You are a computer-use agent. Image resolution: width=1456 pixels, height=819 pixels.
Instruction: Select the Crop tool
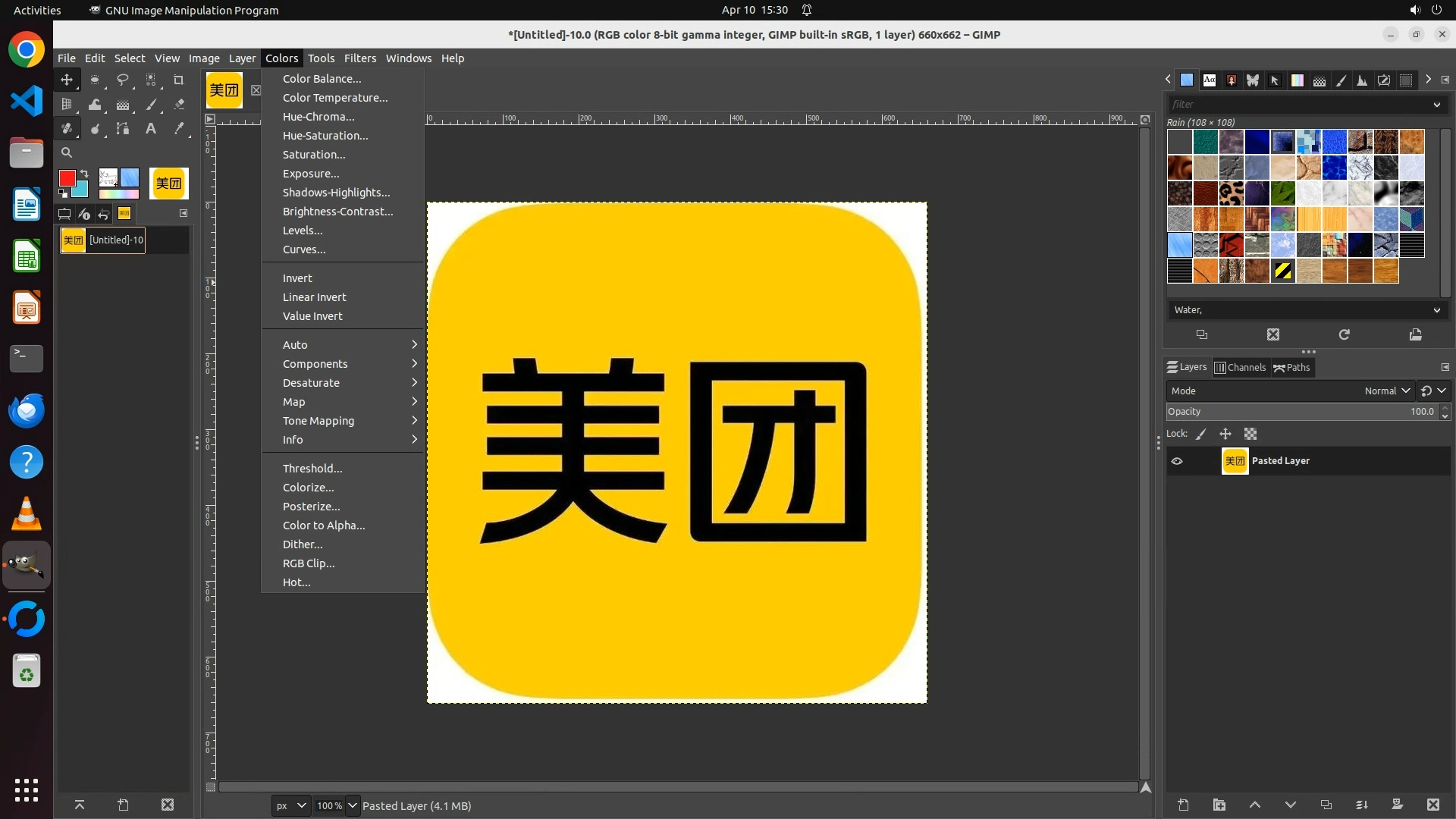pyautogui.click(x=179, y=80)
